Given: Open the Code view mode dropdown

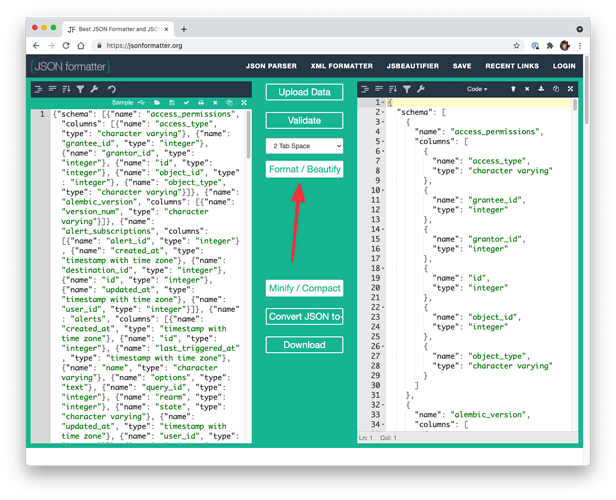Looking at the screenshot, I should point(477,89).
